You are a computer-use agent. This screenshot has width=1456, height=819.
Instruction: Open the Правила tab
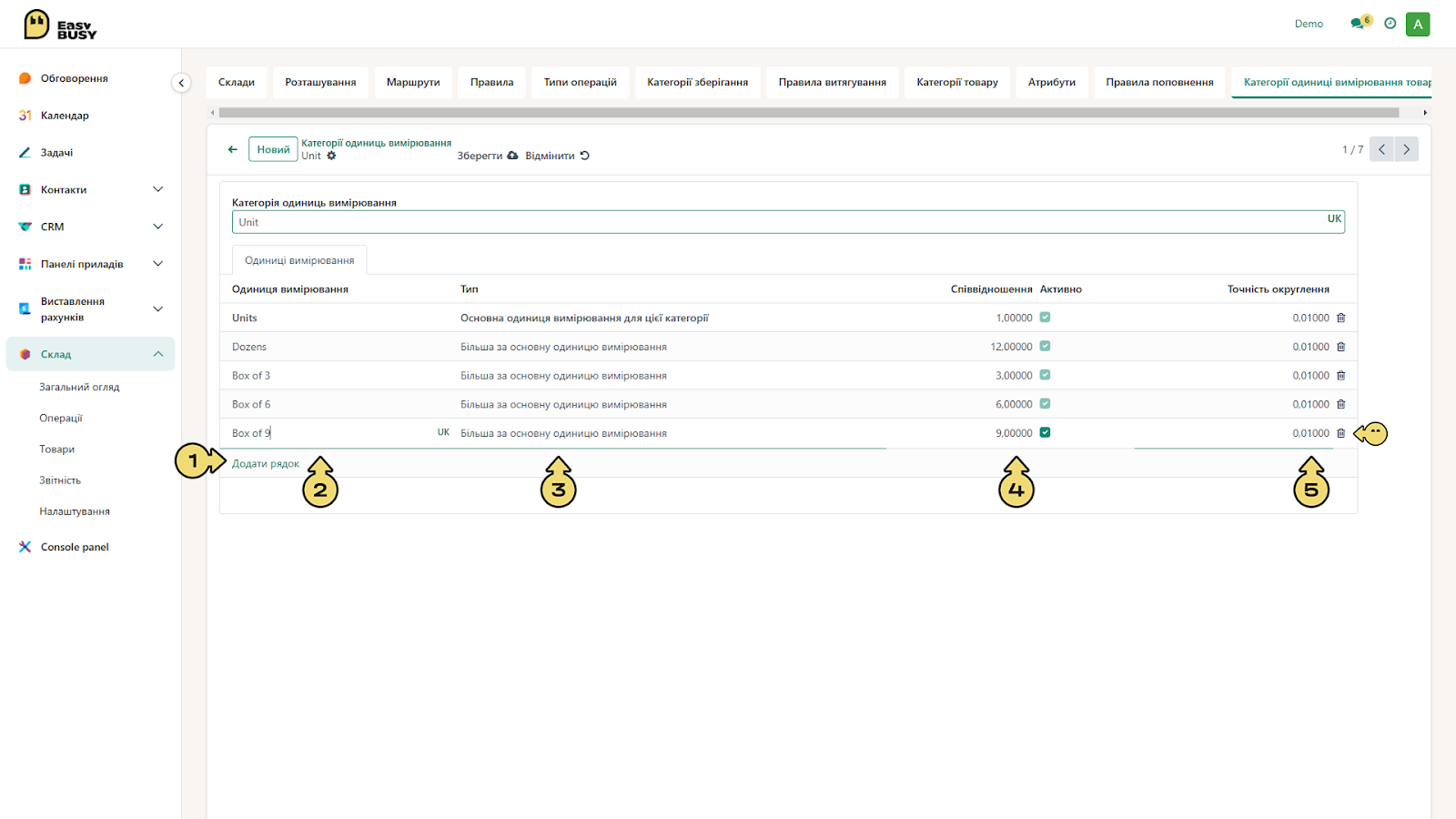coord(491,82)
